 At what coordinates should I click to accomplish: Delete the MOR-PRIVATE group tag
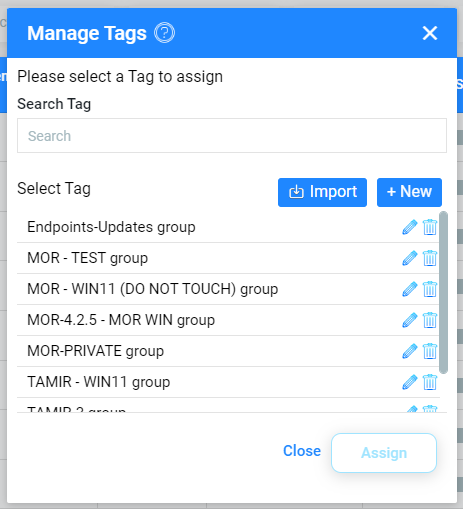(x=430, y=351)
